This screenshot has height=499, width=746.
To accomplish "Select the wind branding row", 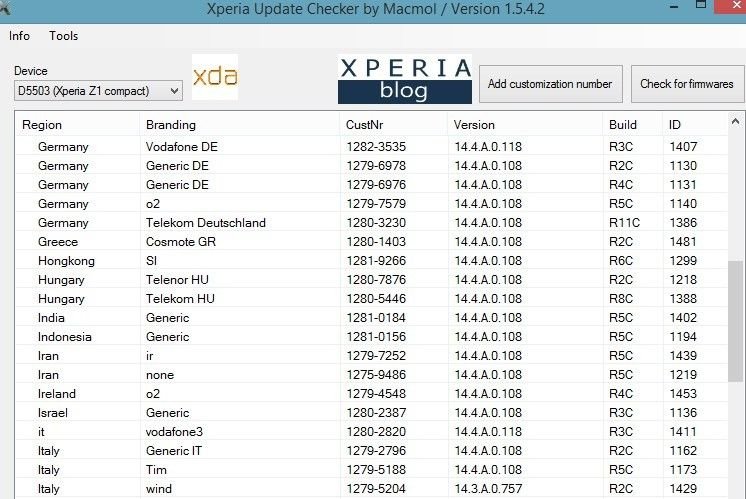I will tap(372, 489).
